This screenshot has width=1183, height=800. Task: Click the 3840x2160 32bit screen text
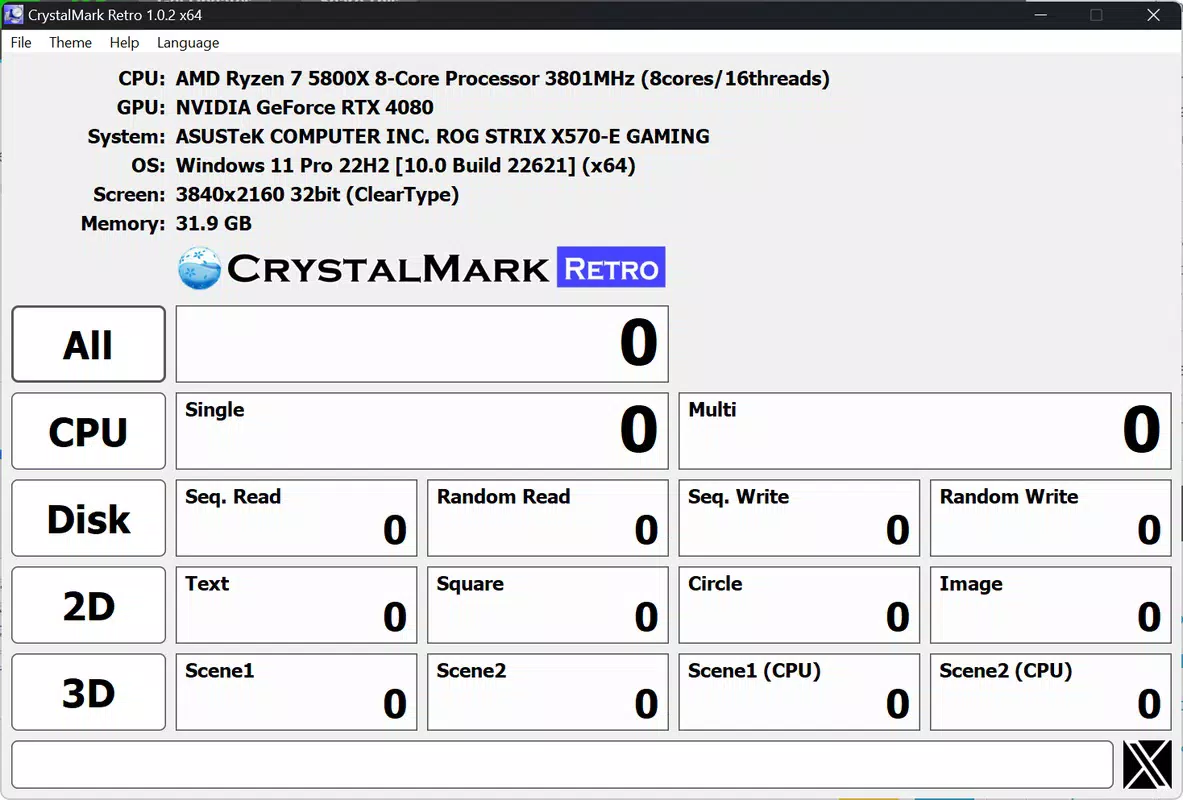coord(317,195)
